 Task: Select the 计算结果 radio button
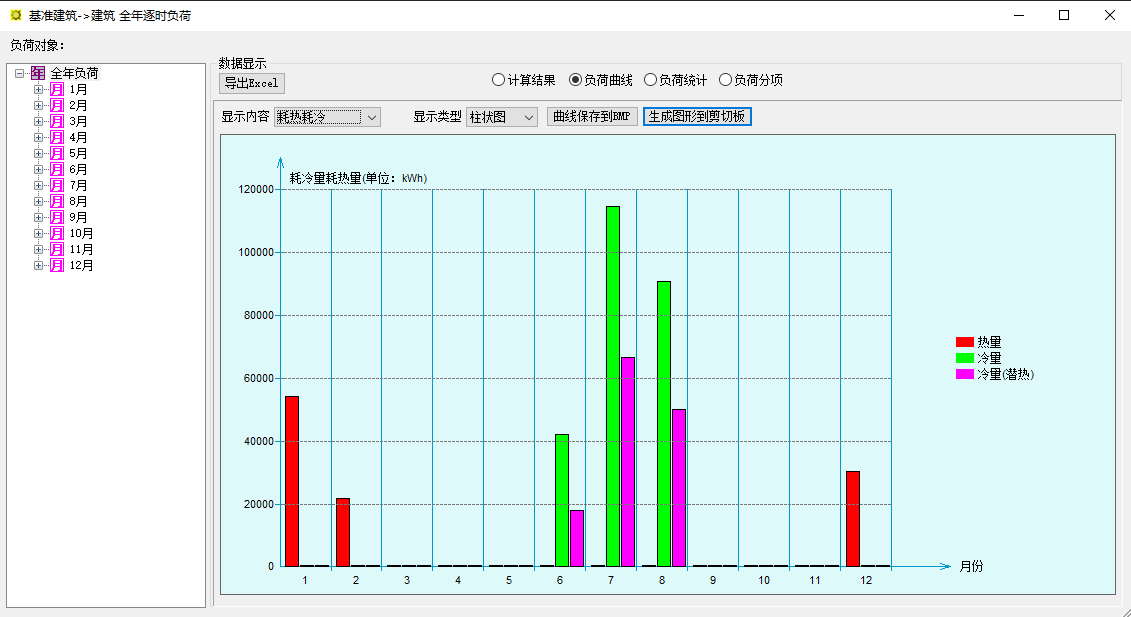point(498,80)
